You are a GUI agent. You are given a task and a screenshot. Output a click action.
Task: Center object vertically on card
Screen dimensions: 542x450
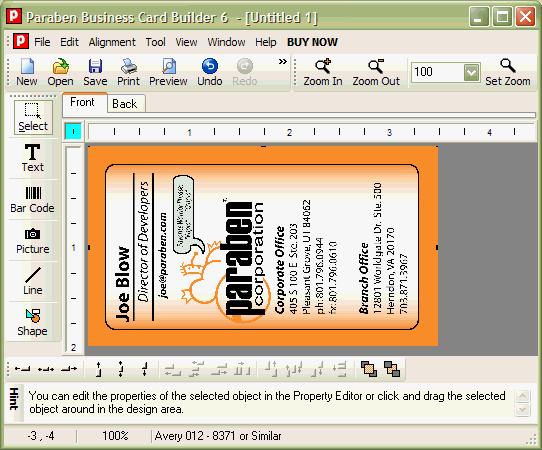121,369
